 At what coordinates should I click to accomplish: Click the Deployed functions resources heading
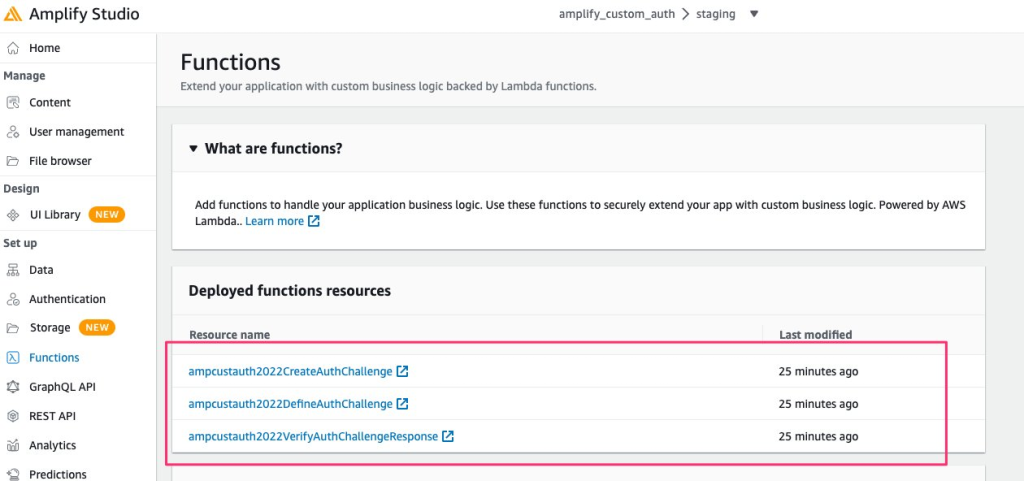coord(290,290)
